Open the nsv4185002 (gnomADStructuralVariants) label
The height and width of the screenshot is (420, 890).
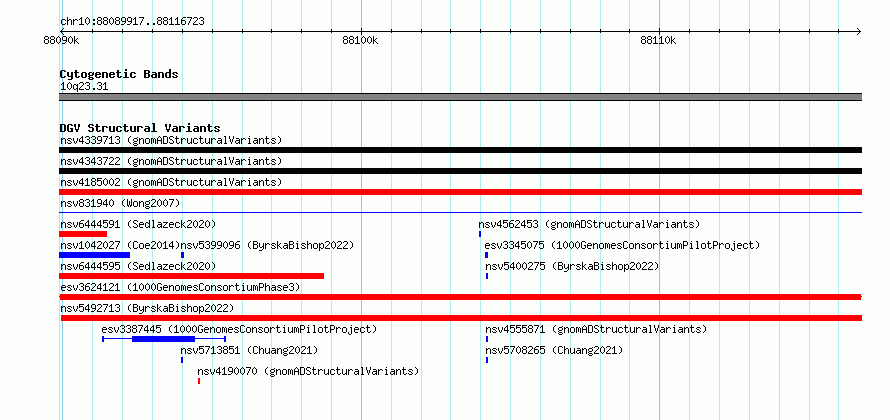point(171,182)
